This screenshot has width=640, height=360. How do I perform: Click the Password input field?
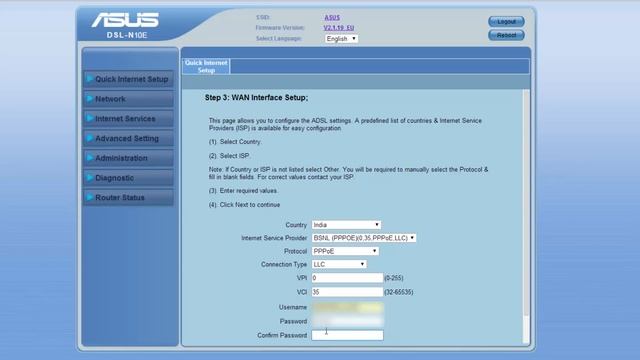pyautogui.click(x=347, y=321)
